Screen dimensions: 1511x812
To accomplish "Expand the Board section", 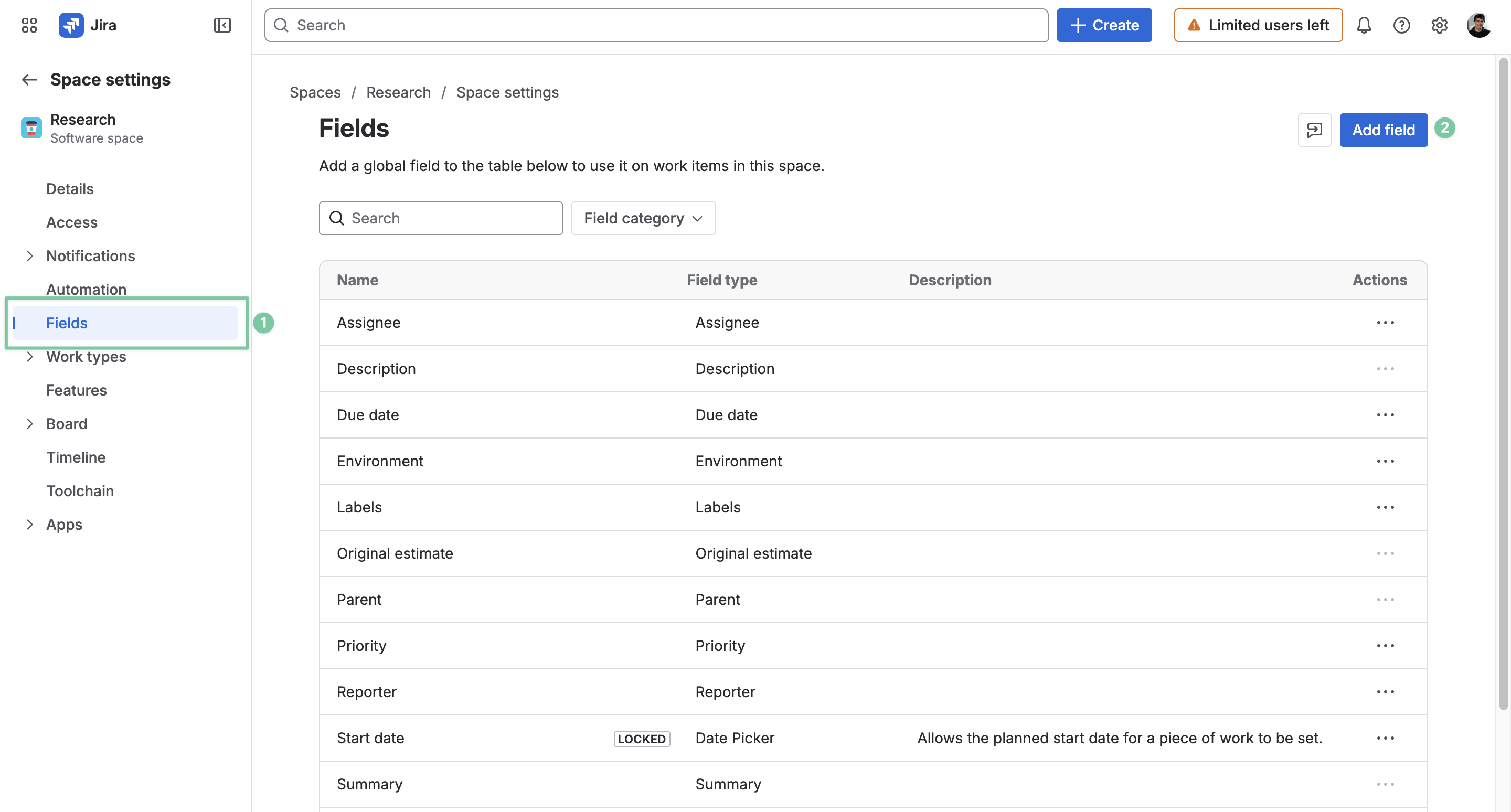I will tap(29, 423).
